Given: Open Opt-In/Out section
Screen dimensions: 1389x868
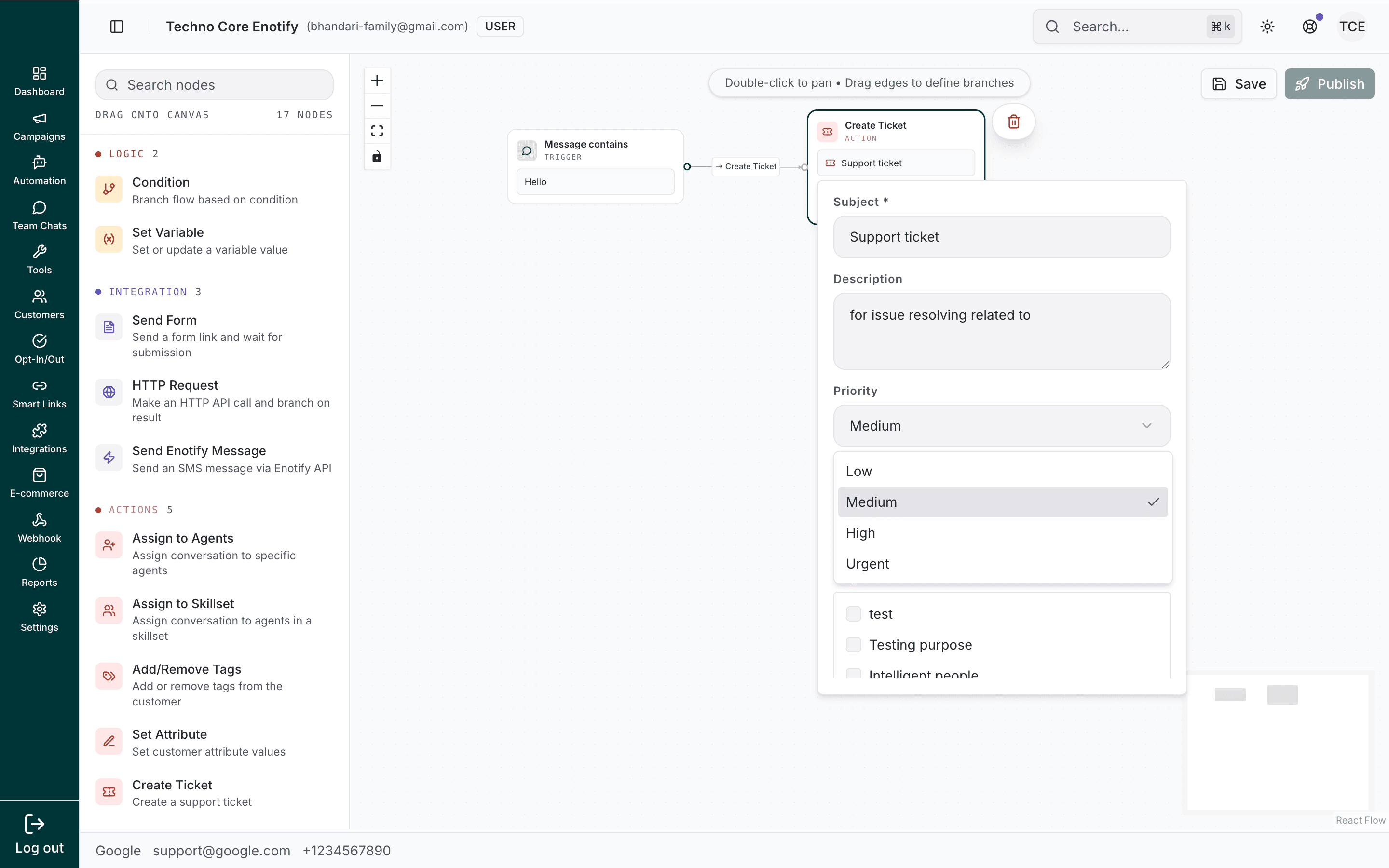Looking at the screenshot, I should (39, 349).
